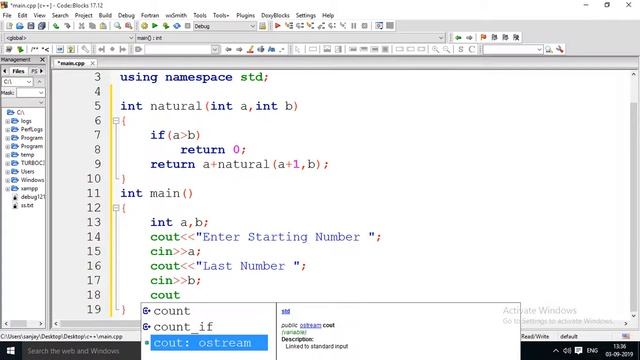Open the Build menu

coord(105,15)
